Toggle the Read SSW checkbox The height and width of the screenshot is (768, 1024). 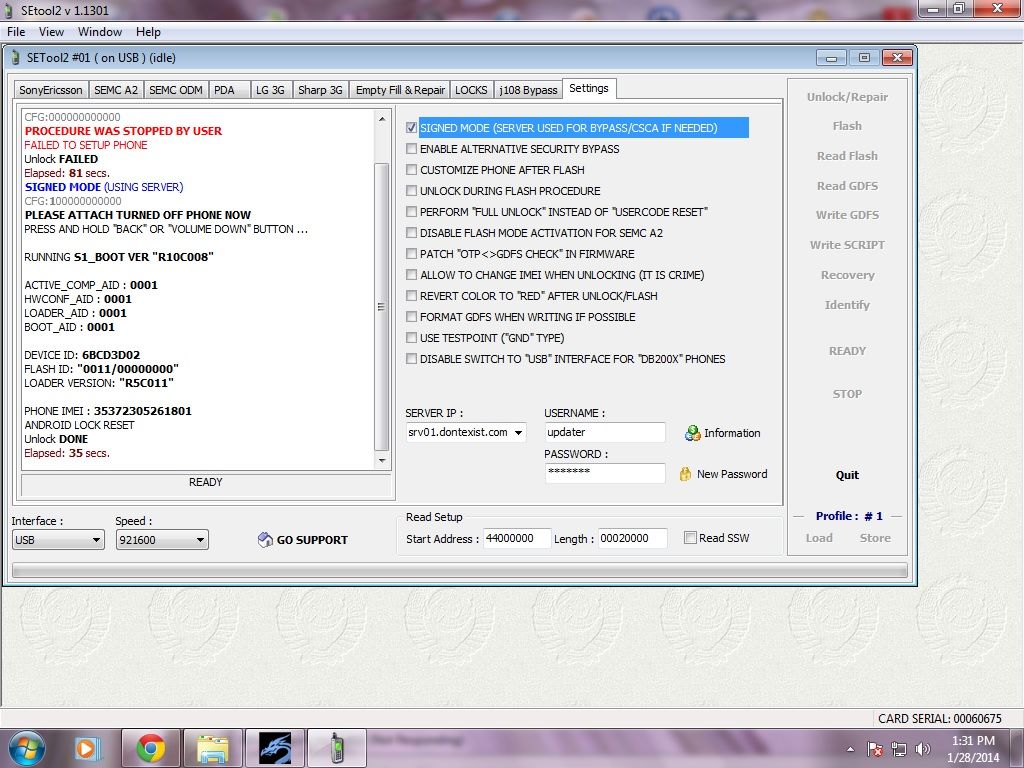coord(690,537)
